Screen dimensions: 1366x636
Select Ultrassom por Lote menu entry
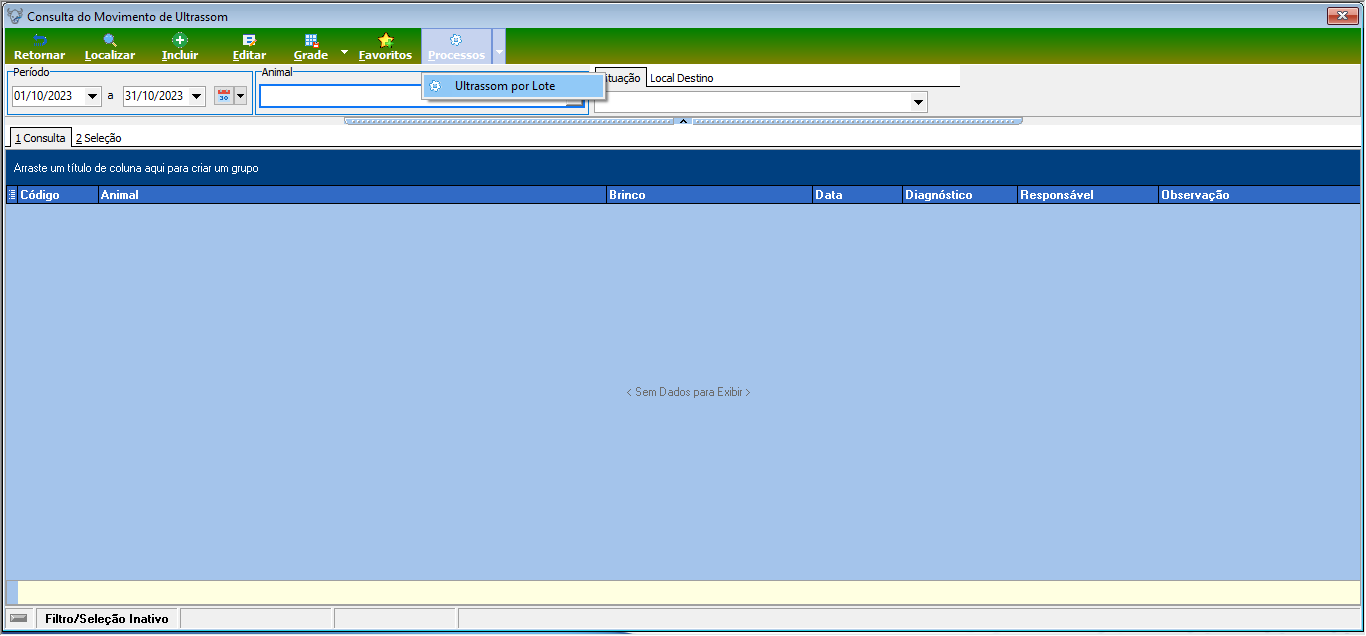pyautogui.click(x=514, y=86)
